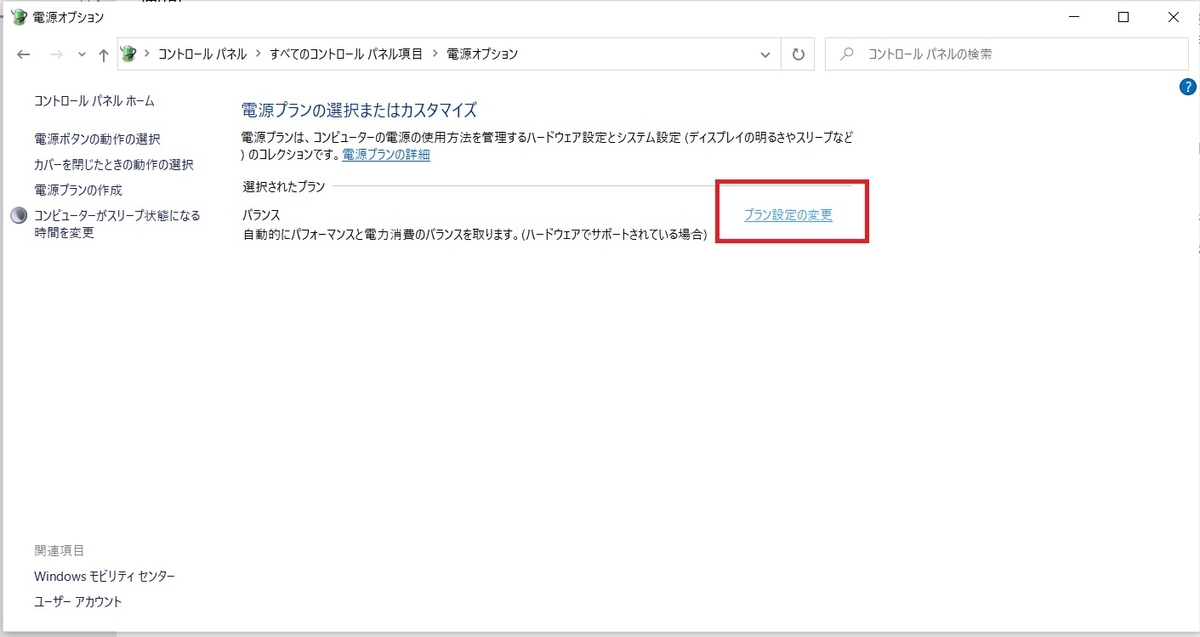Open 電源ボタンの動作の選択 settings
This screenshot has width=1200, height=637.
pos(98,139)
